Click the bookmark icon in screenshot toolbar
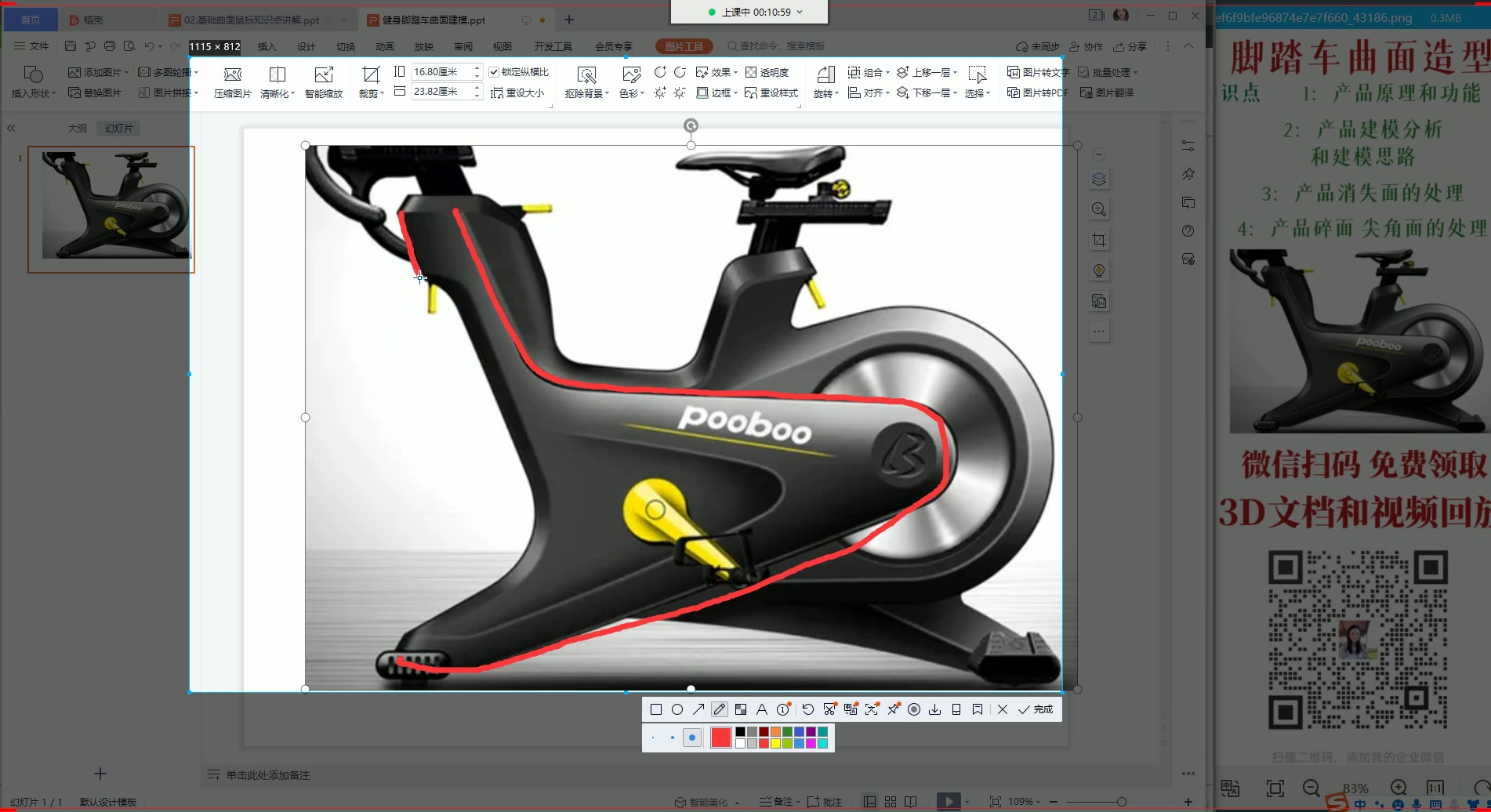Image resolution: width=1491 pixels, height=812 pixels. click(x=978, y=709)
